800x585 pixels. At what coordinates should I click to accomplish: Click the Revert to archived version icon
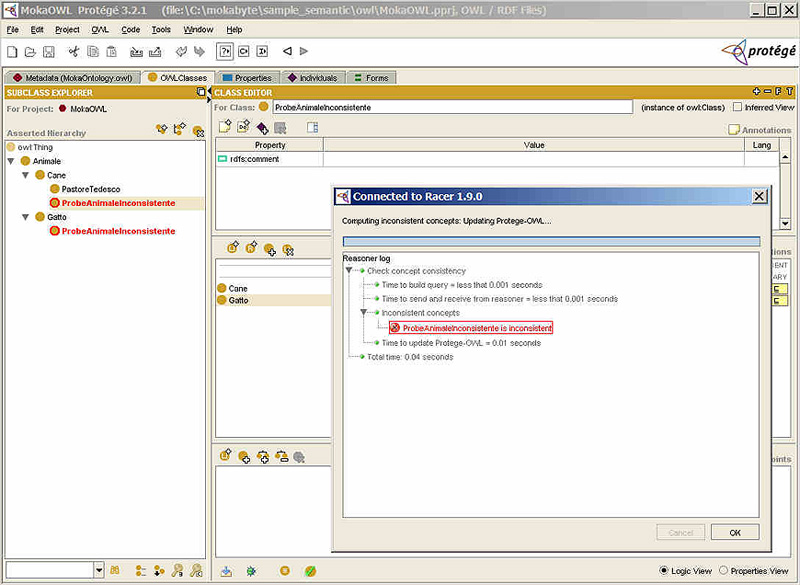pyautogui.click(x=155, y=52)
